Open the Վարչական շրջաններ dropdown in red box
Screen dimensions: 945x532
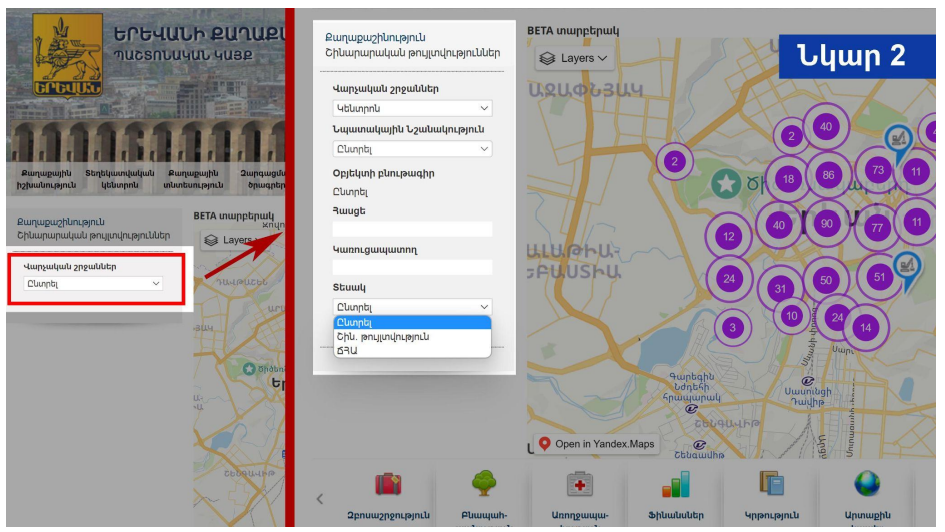point(93,284)
